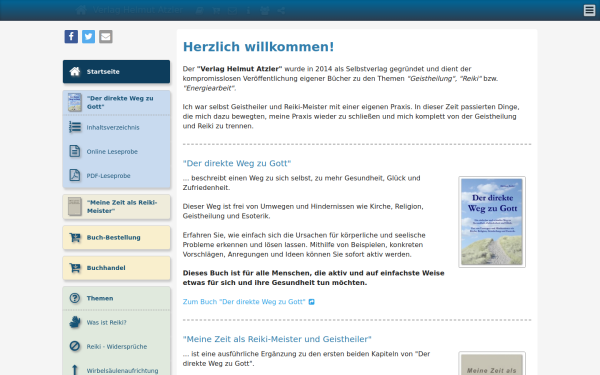This screenshot has height=375, width=600.
Task: Click the arrow icon after the Zum Buch link
Action: click(x=311, y=302)
